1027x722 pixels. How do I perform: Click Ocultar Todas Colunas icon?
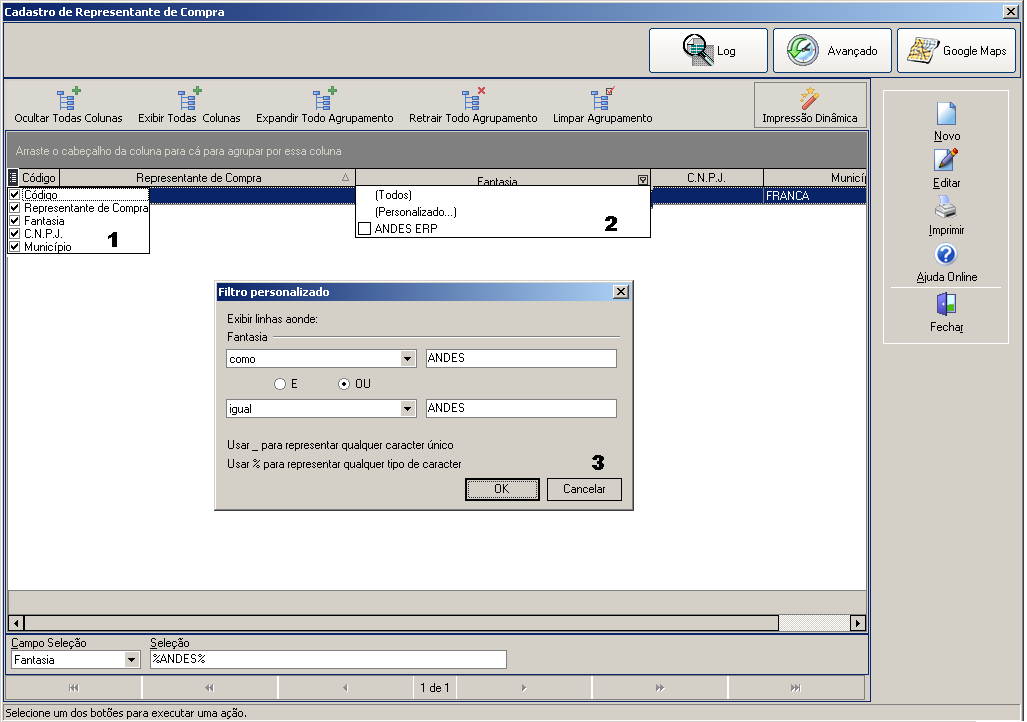click(x=68, y=99)
